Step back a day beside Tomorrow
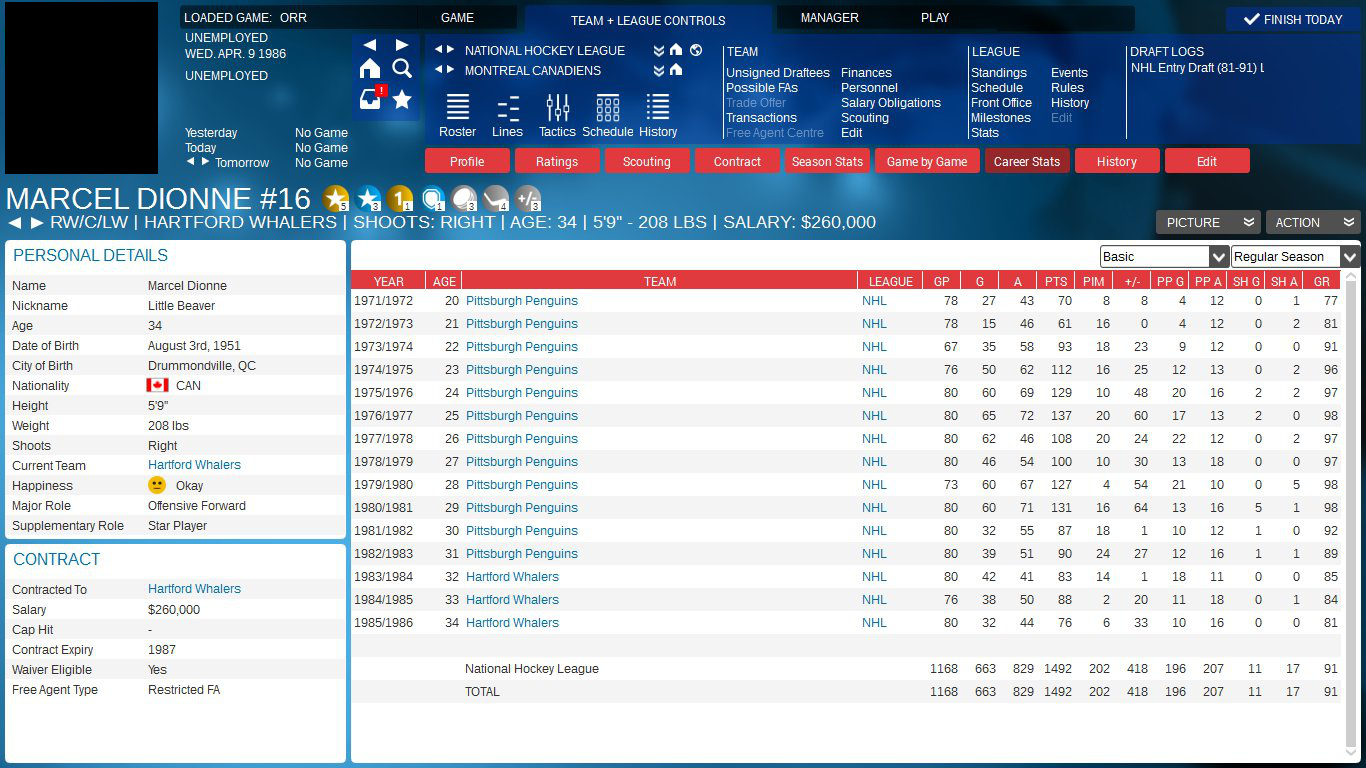This screenshot has width=1366, height=768. tap(191, 162)
